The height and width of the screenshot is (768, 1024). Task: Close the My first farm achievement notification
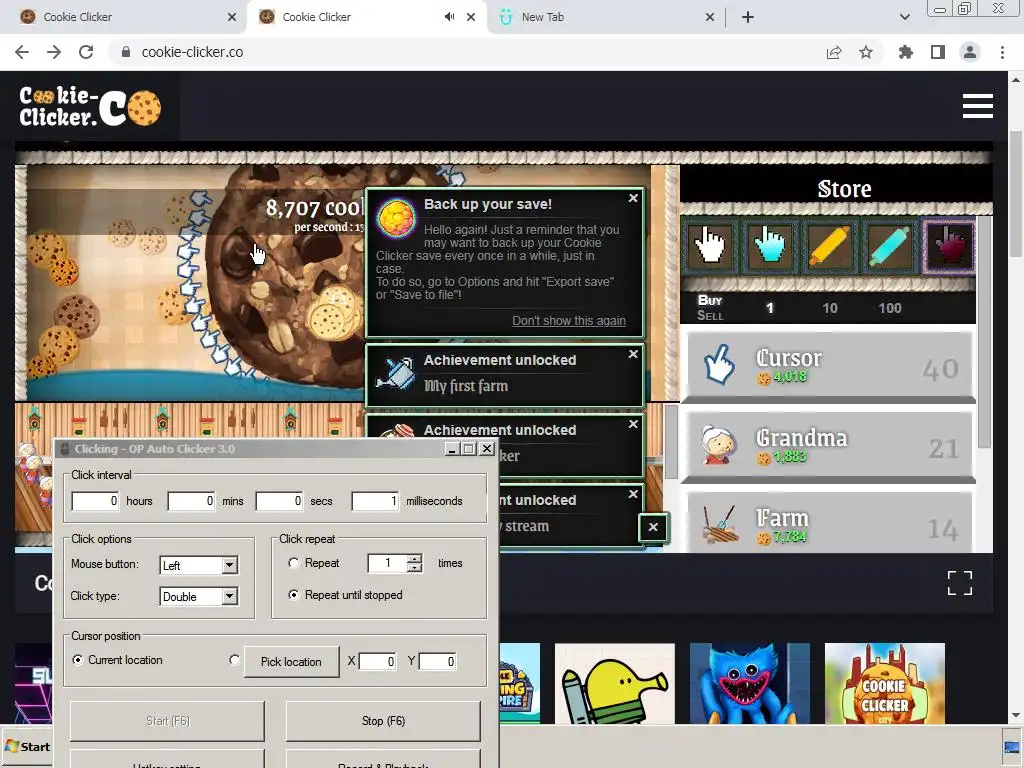click(633, 354)
